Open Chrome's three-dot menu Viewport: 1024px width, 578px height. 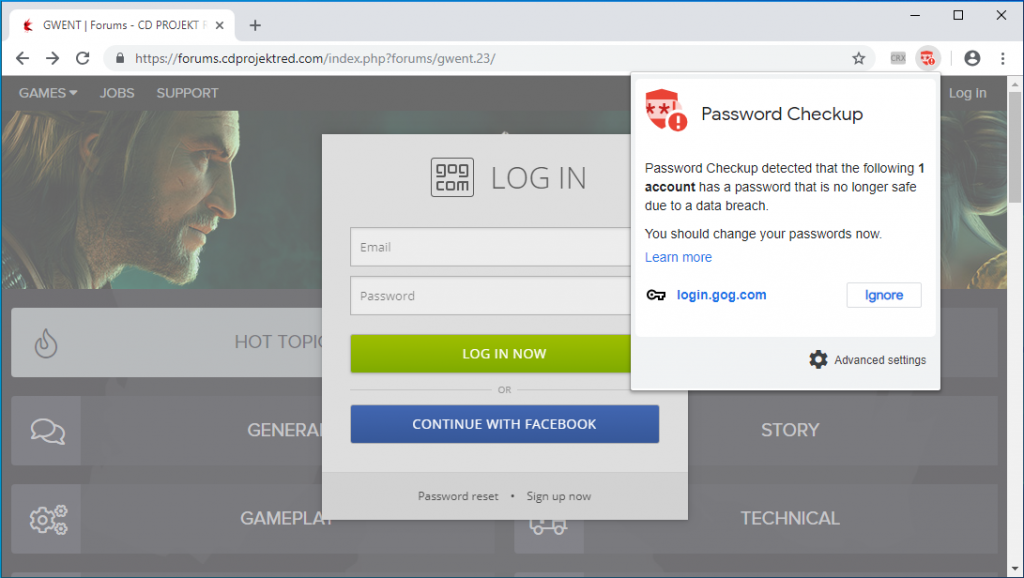click(1003, 58)
